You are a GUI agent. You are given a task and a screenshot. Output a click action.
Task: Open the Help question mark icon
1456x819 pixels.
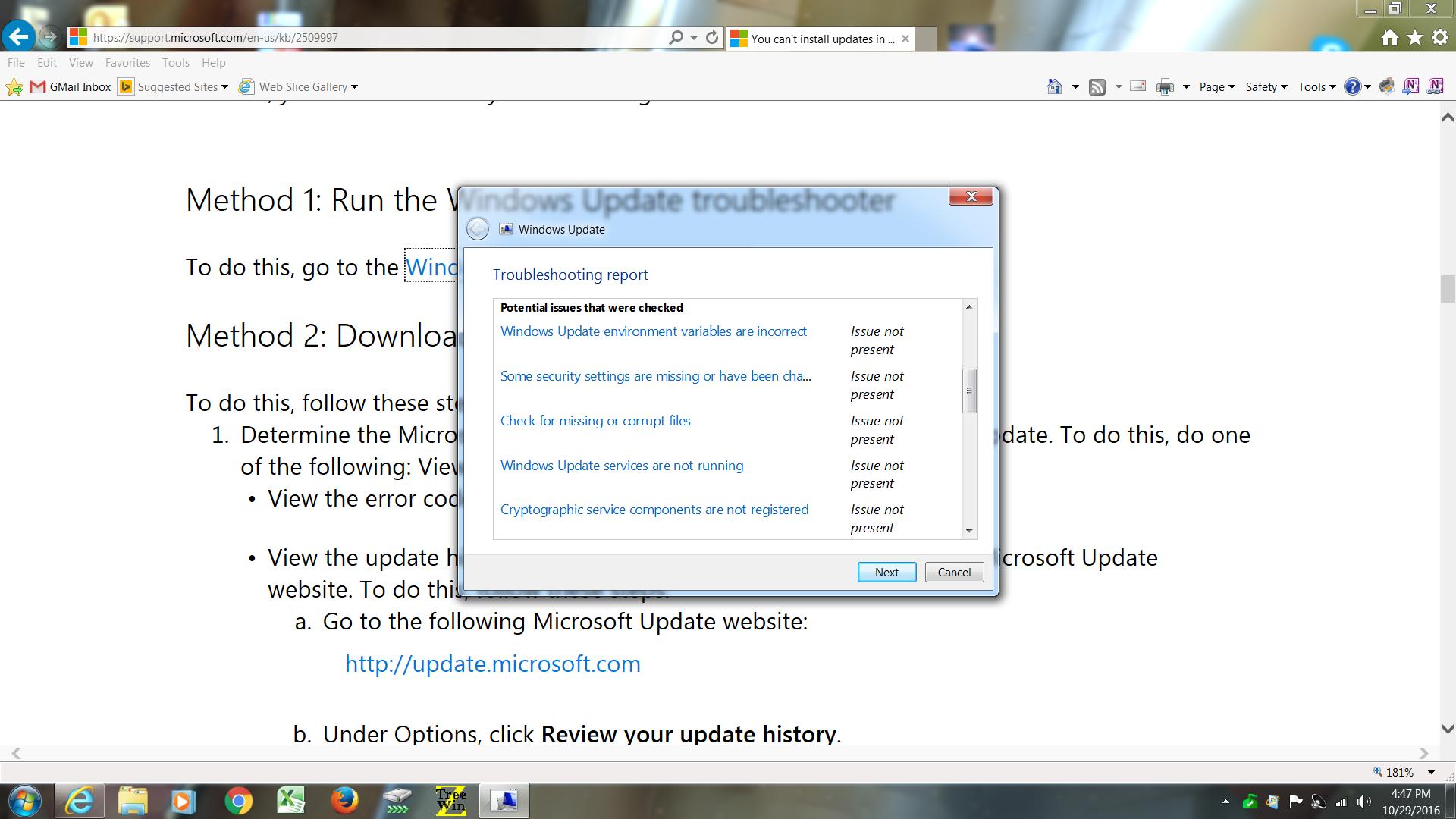coord(1352,86)
